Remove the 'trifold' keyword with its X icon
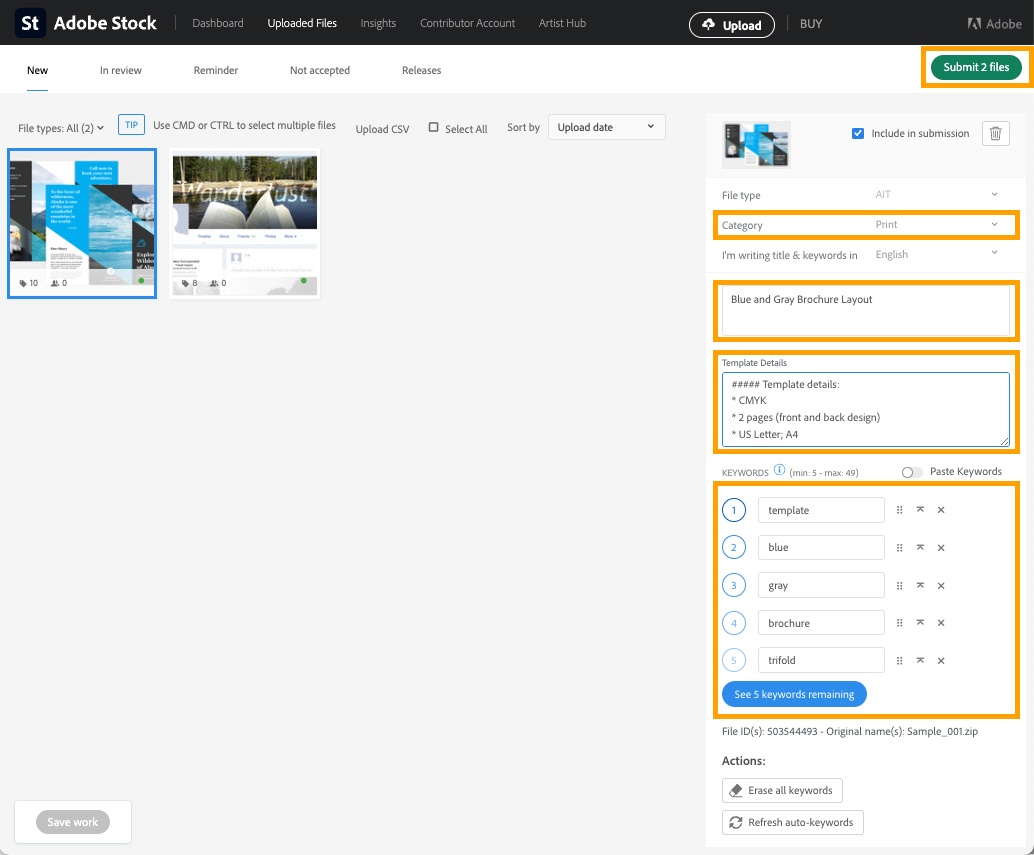 pos(941,661)
